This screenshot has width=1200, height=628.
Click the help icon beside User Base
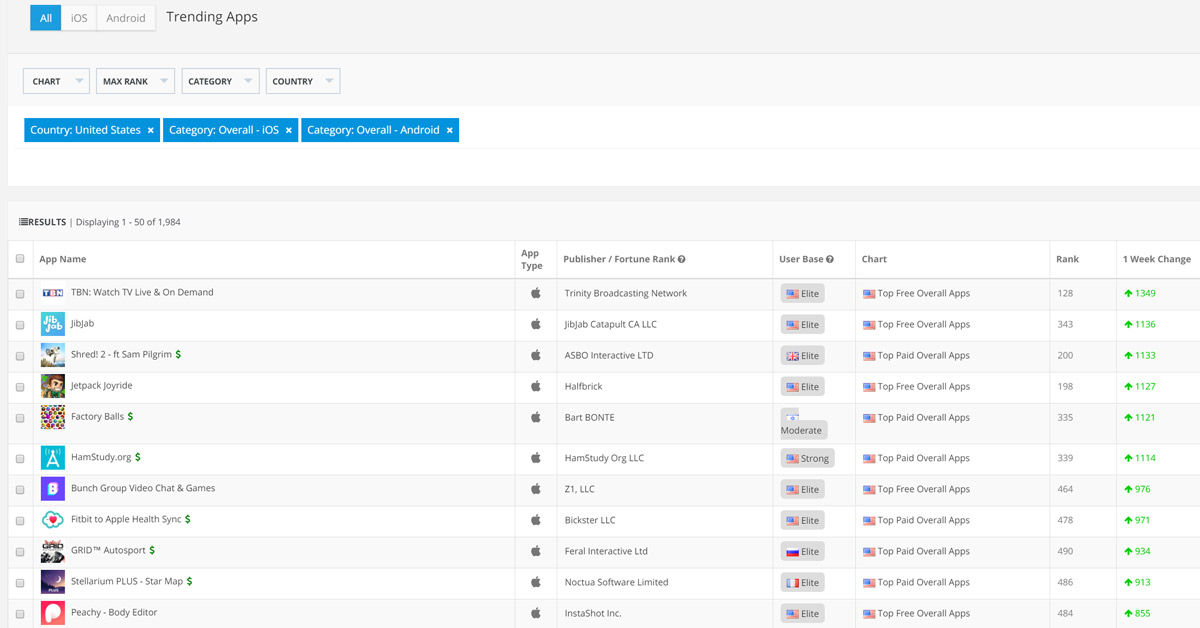point(830,259)
